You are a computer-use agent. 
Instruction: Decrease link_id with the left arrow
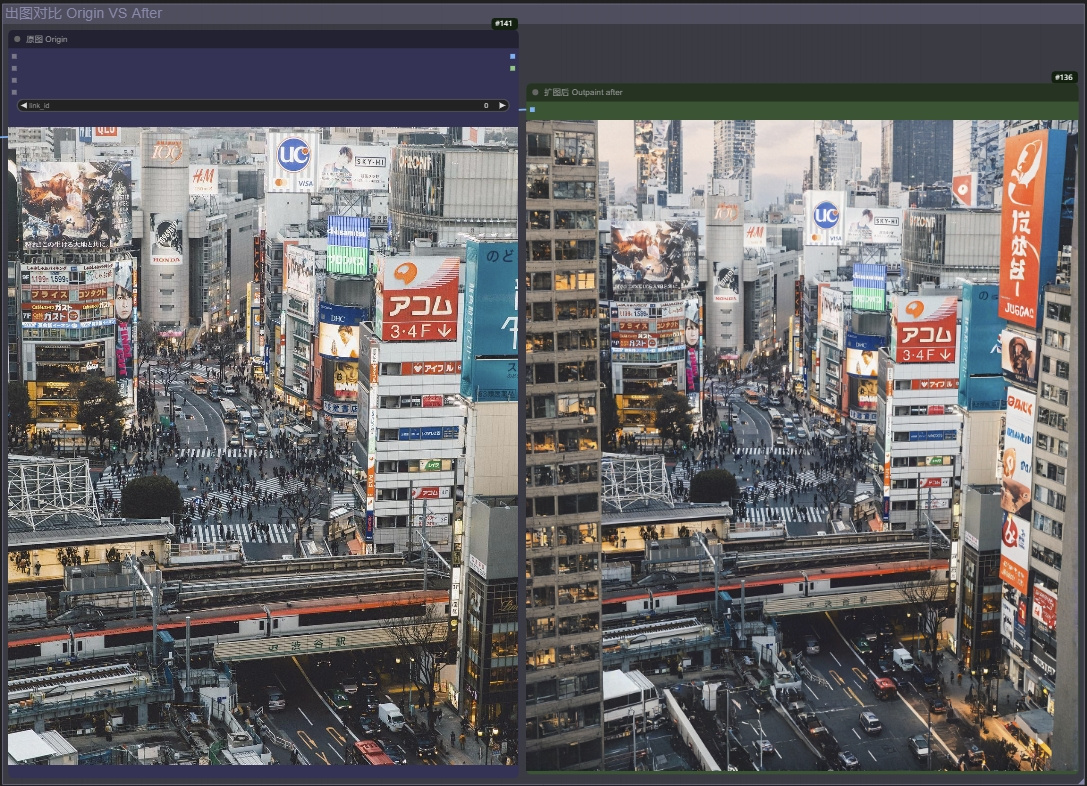click(24, 105)
